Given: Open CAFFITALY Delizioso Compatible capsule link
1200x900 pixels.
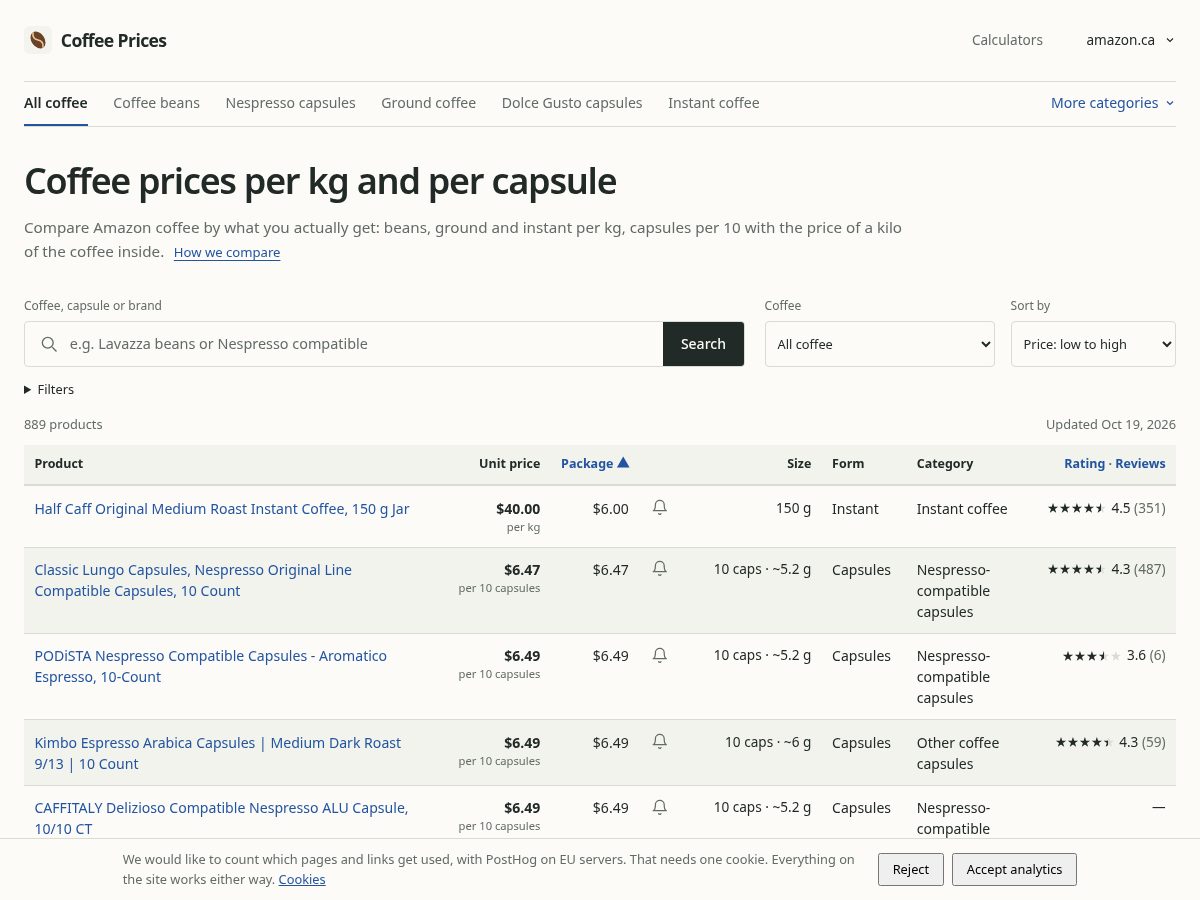Looking at the screenshot, I should click(x=221, y=818).
